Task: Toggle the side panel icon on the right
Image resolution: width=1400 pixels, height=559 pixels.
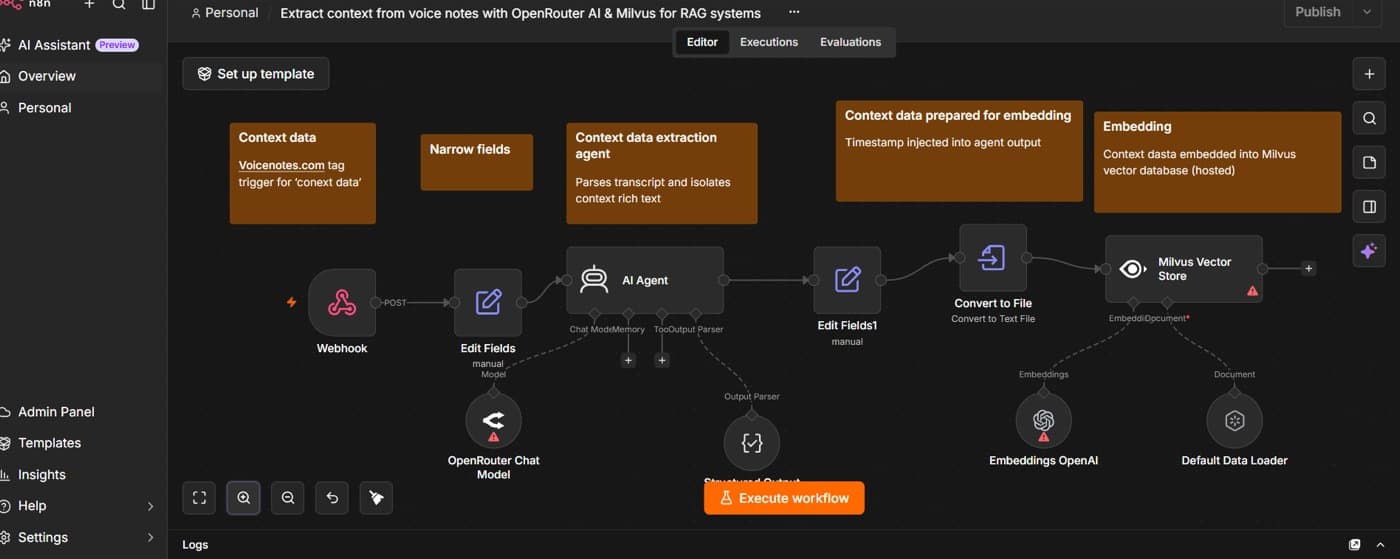Action: click(1369, 206)
